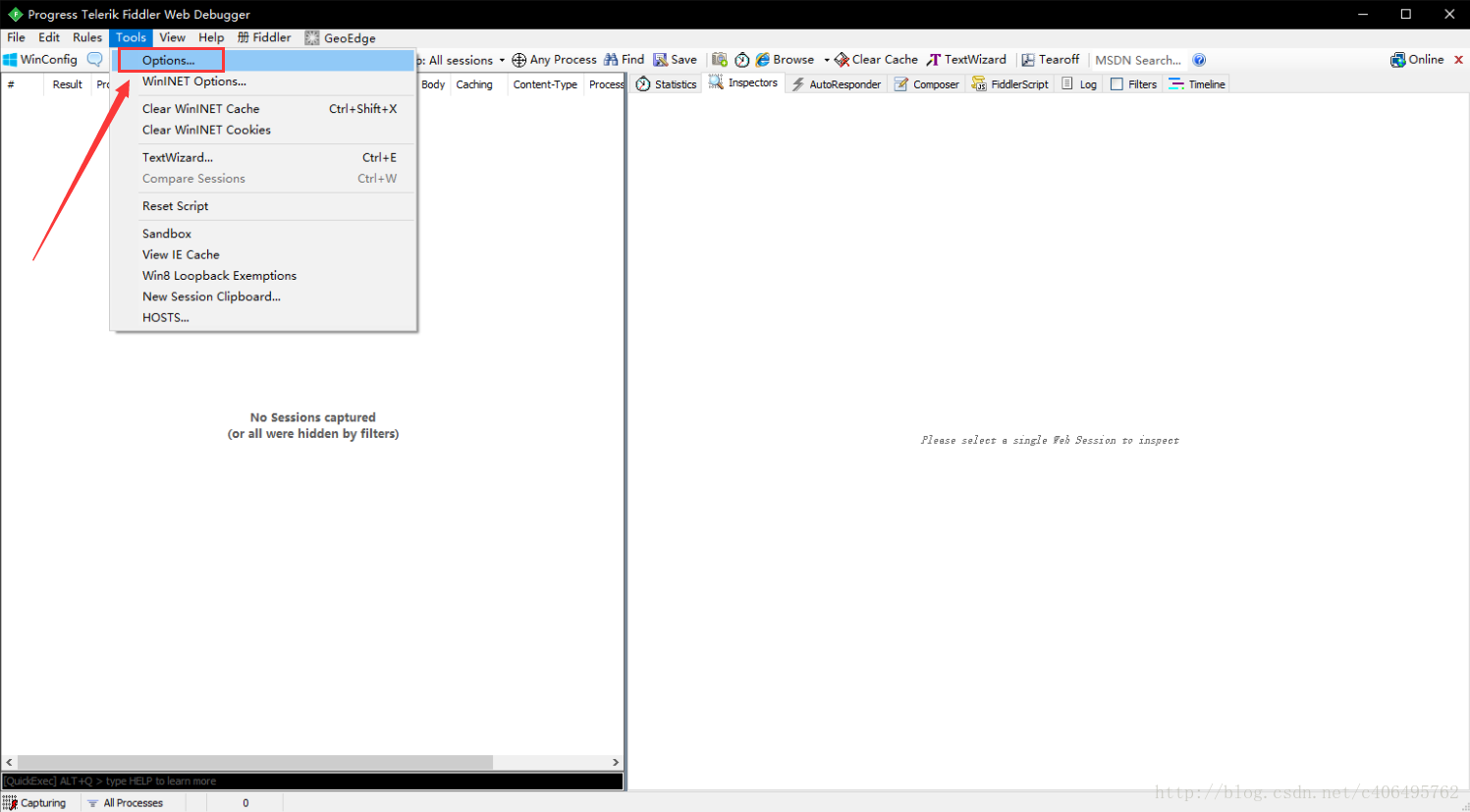Open the Edit menu
The width and height of the screenshot is (1470, 812).
49,37
